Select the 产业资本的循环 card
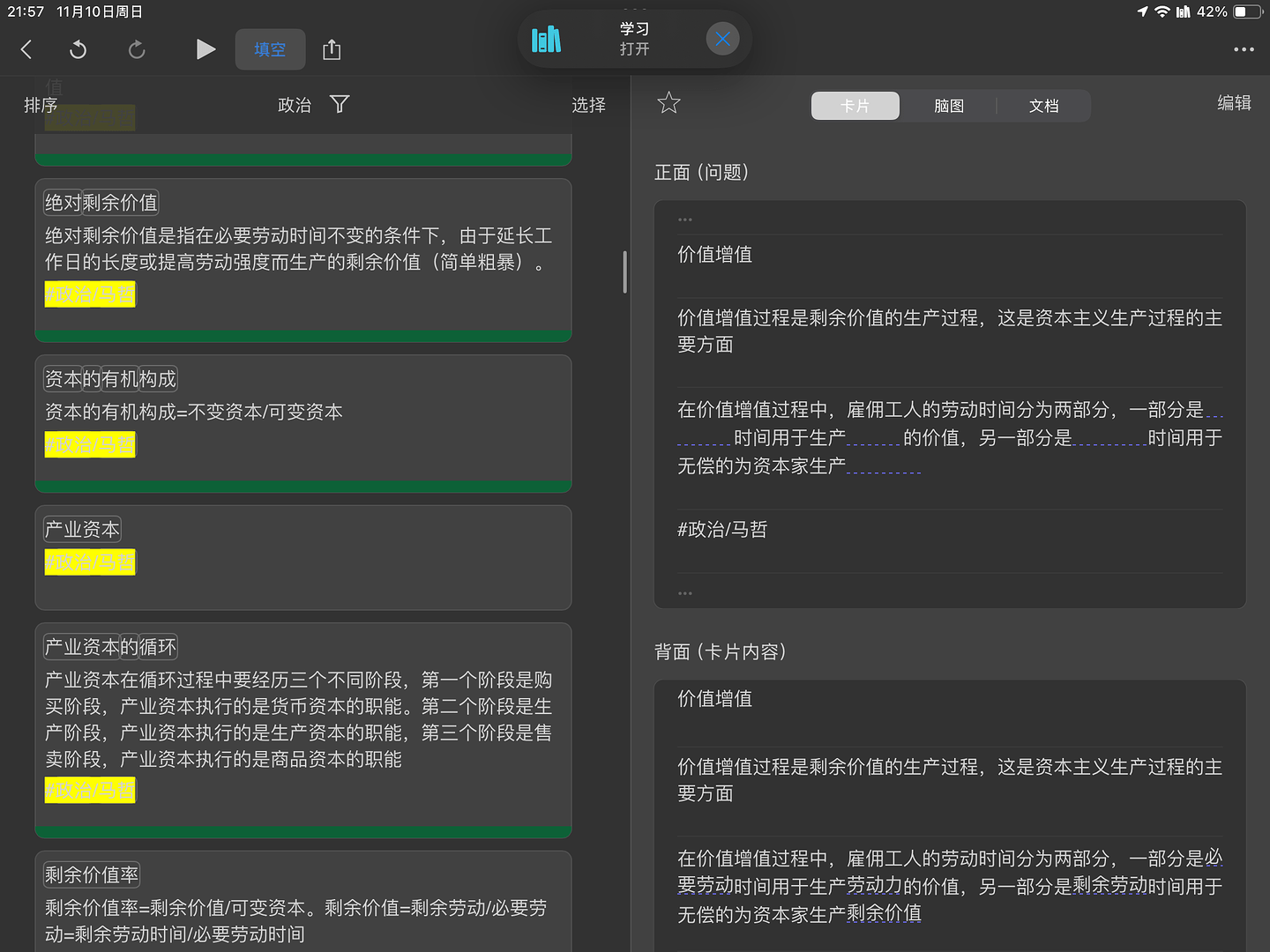The height and width of the screenshot is (952, 1270). point(303,730)
